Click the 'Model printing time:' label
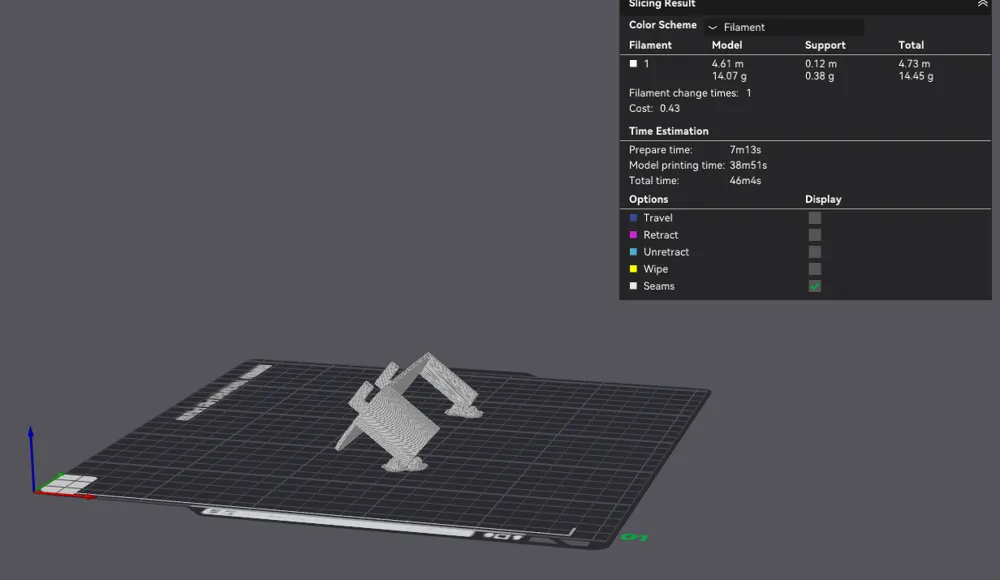The height and width of the screenshot is (580, 1000). coord(677,165)
